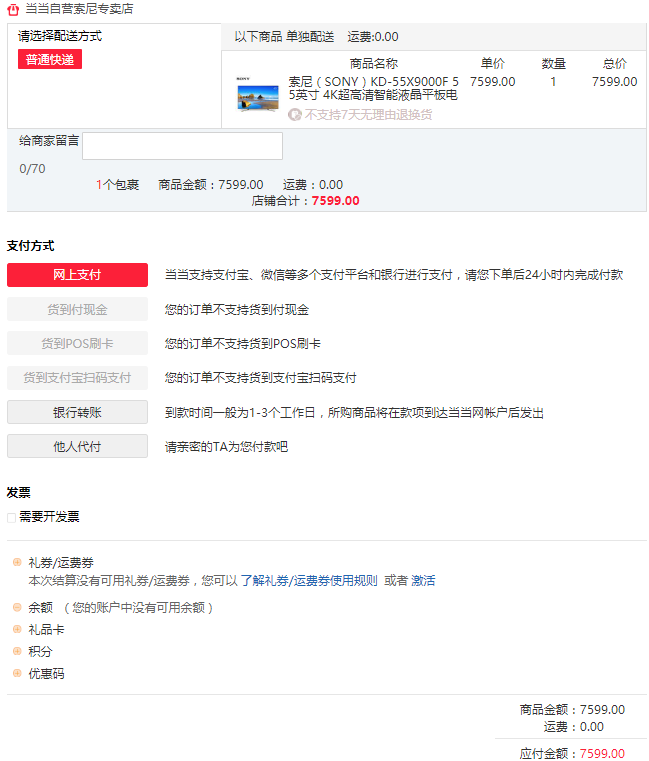Open the 当当自营索尼专卖店 store name

click(79, 9)
